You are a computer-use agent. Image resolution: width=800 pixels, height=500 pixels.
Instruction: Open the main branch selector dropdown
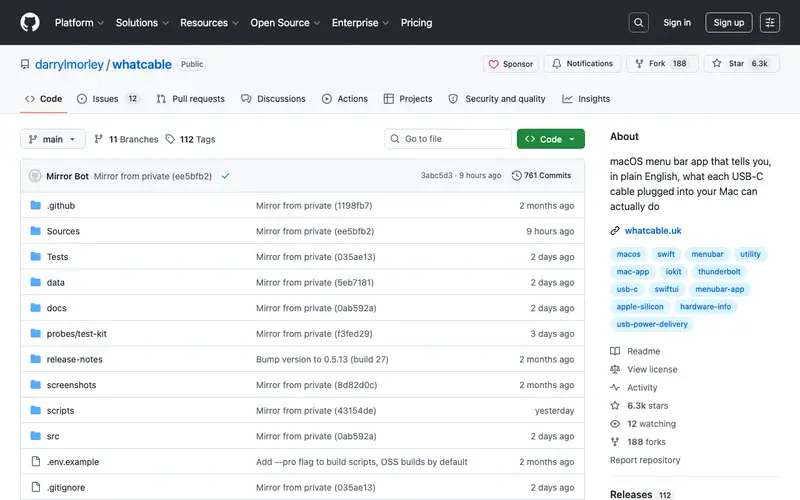tap(53, 139)
